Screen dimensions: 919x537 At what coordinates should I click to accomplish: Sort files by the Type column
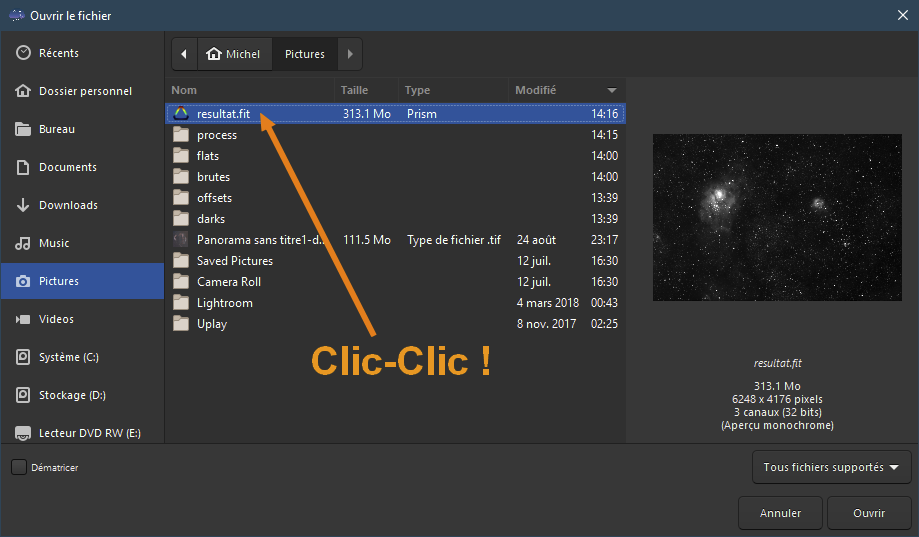453,90
